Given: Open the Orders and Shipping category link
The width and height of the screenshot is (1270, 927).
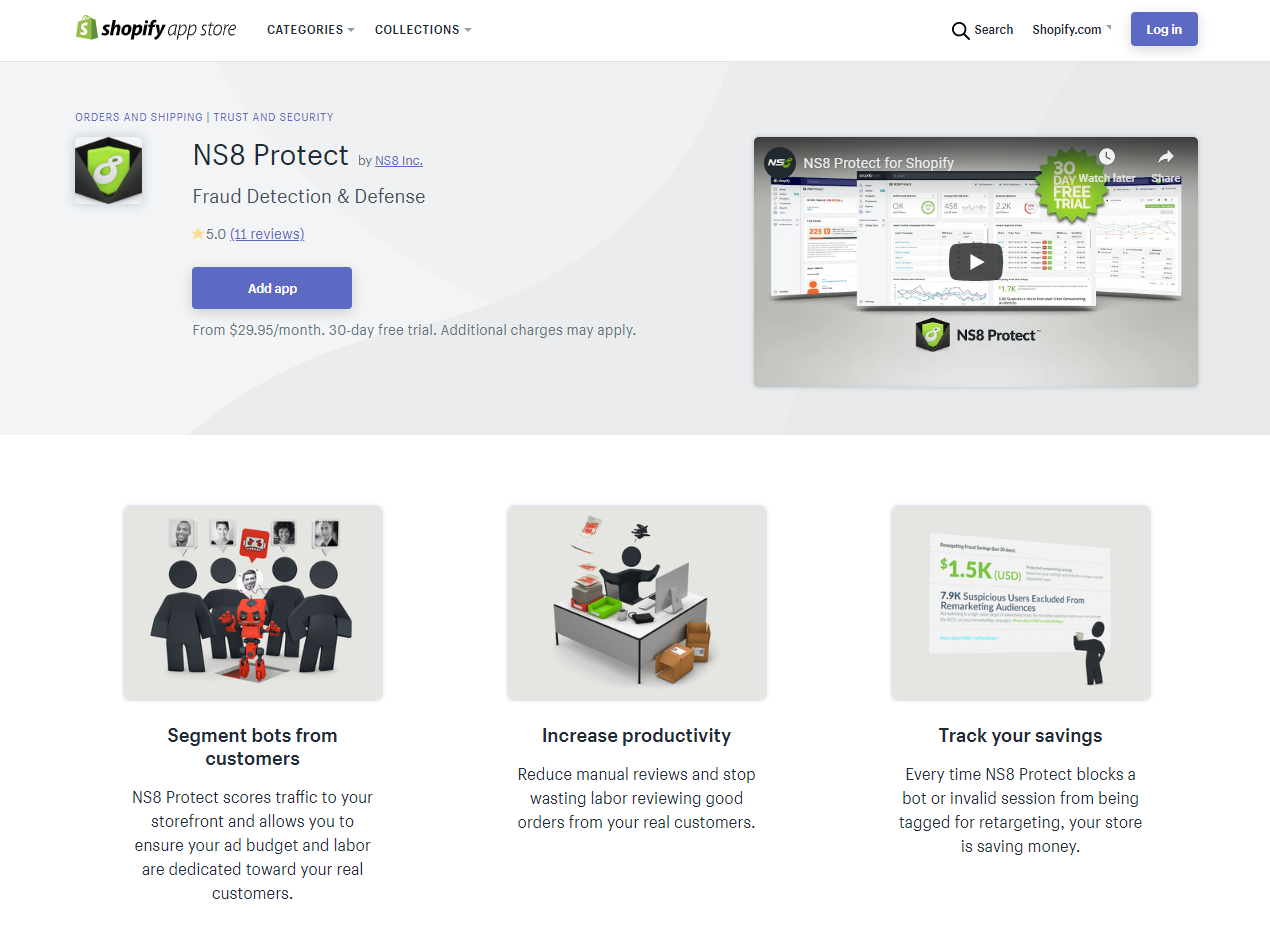Looking at the screenshot, I should coord(139,117).
